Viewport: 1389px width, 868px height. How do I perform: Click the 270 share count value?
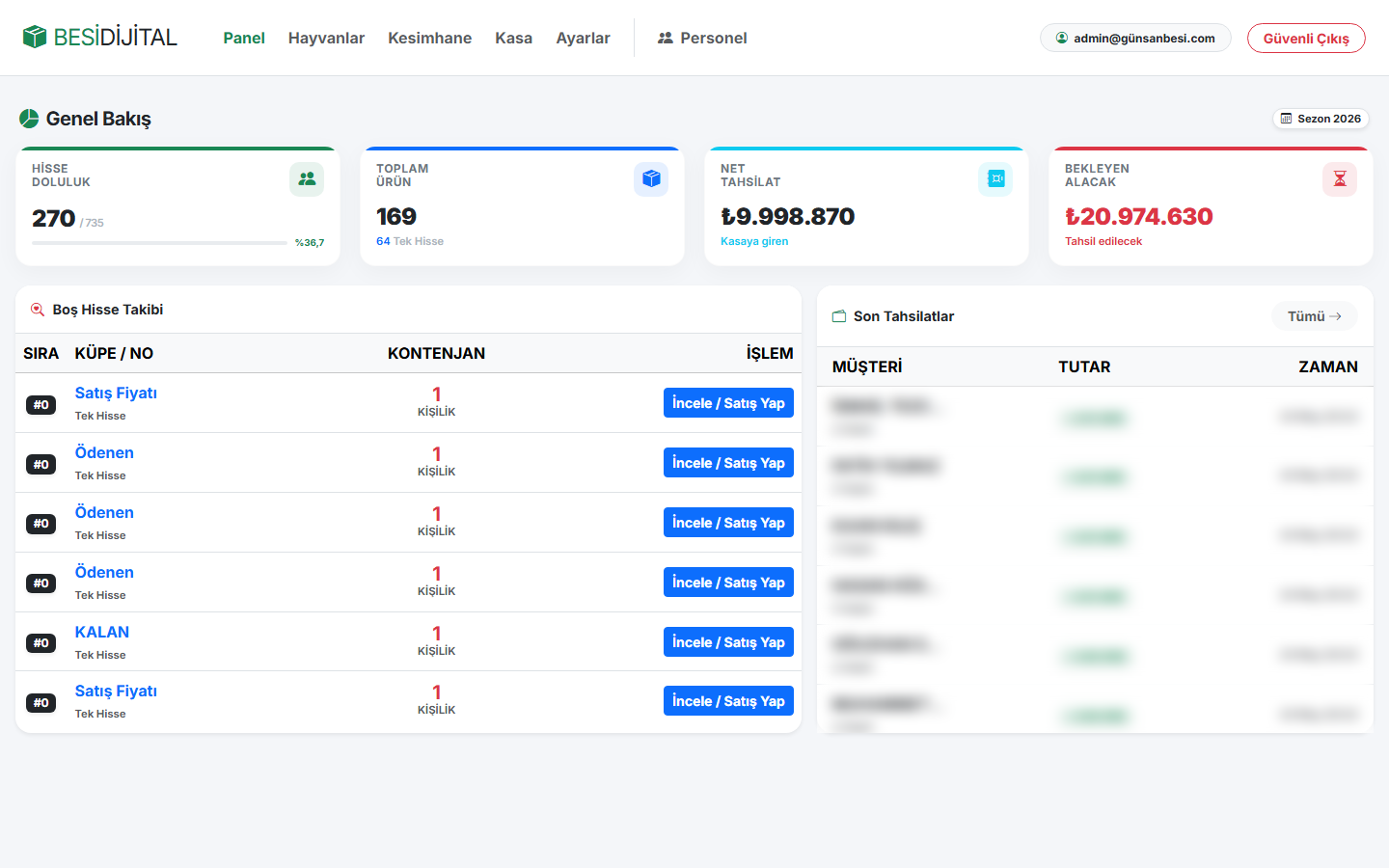(x=53, y=219)
